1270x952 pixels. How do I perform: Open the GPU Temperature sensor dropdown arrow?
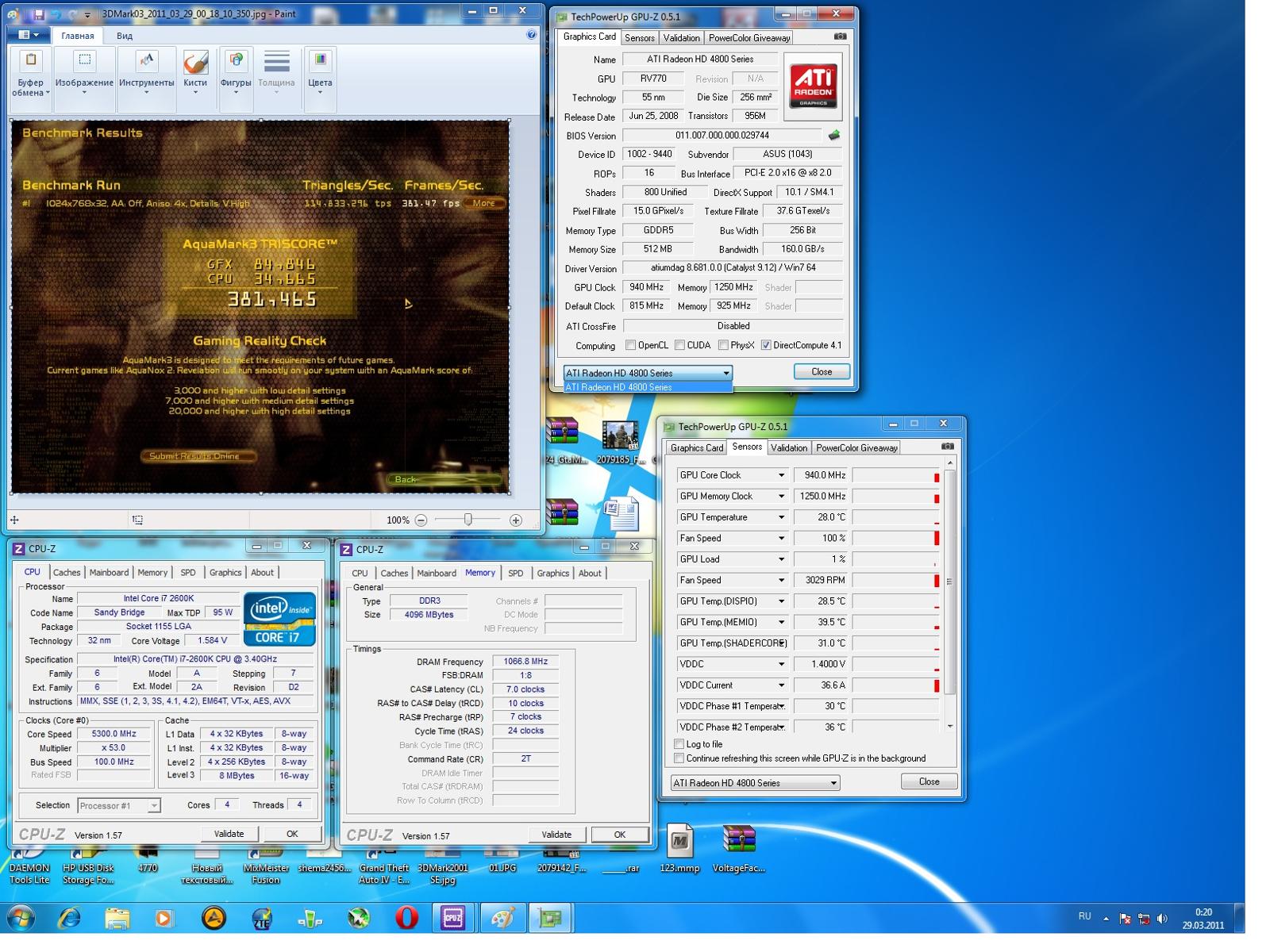[x=781, y=517]
